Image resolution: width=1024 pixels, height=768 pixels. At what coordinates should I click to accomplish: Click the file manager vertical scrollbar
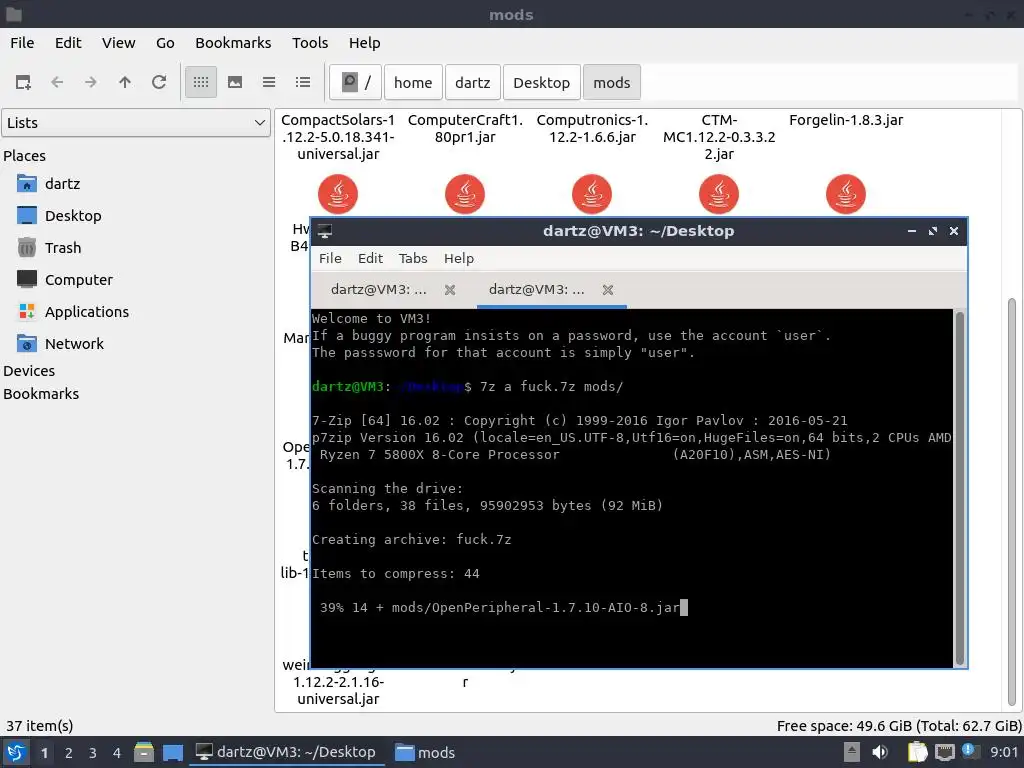[x=1013, y=503]
